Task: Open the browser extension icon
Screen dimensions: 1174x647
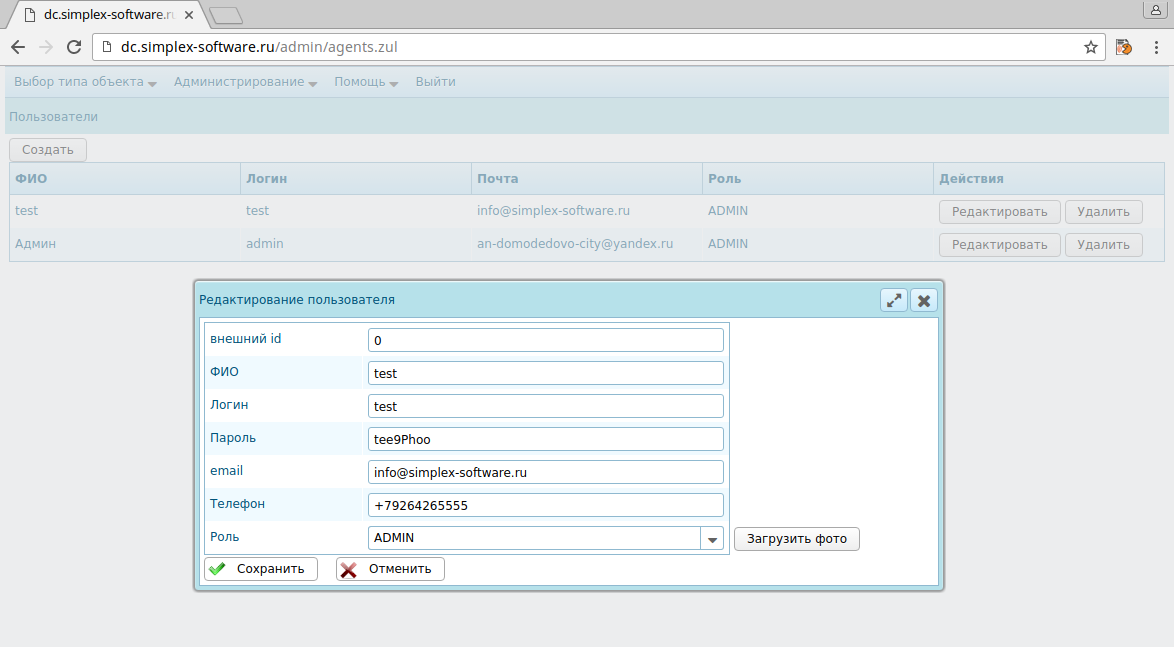Action: tap(1123, 47)
